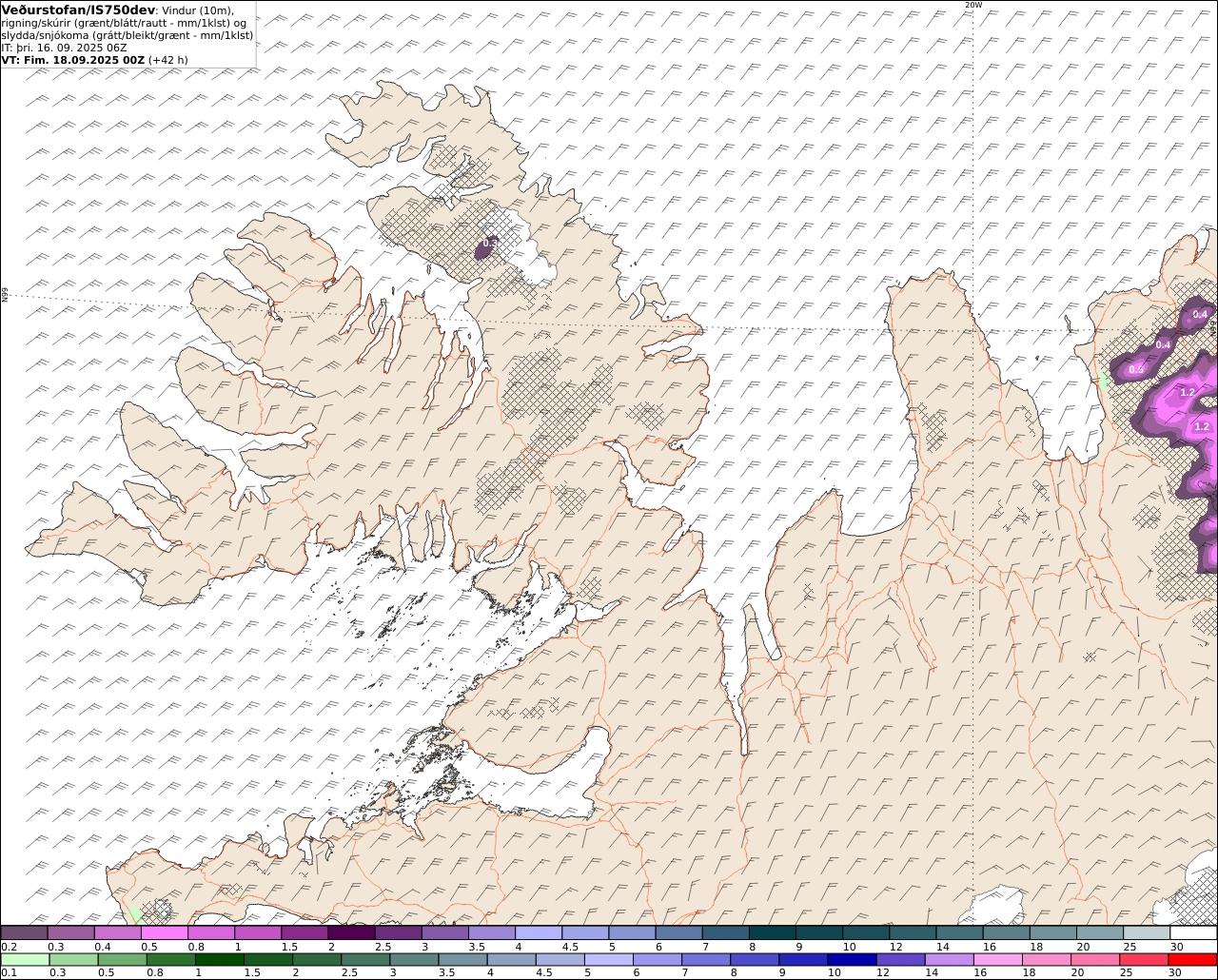Viewport: 1218px width, 980px height.
Task: Pick the dark teal snow swatch between 8 and 9
Action: click(773, 932)
